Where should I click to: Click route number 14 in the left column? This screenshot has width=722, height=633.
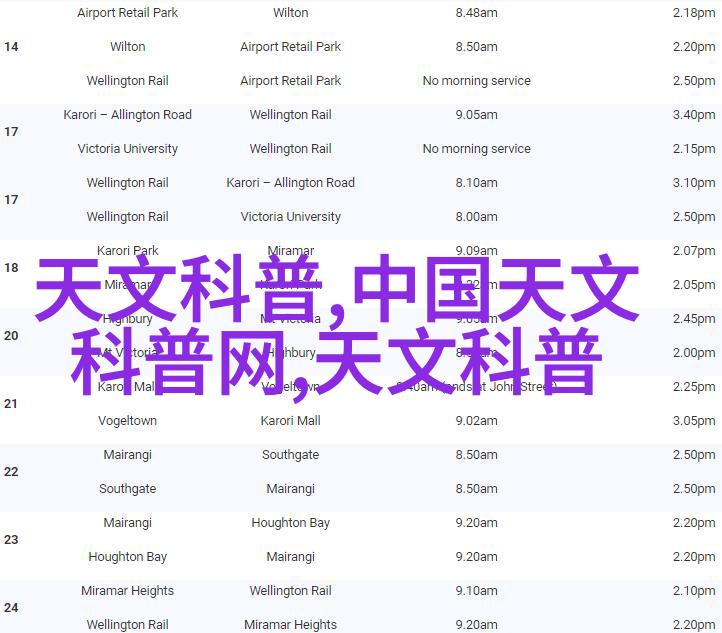11,47
